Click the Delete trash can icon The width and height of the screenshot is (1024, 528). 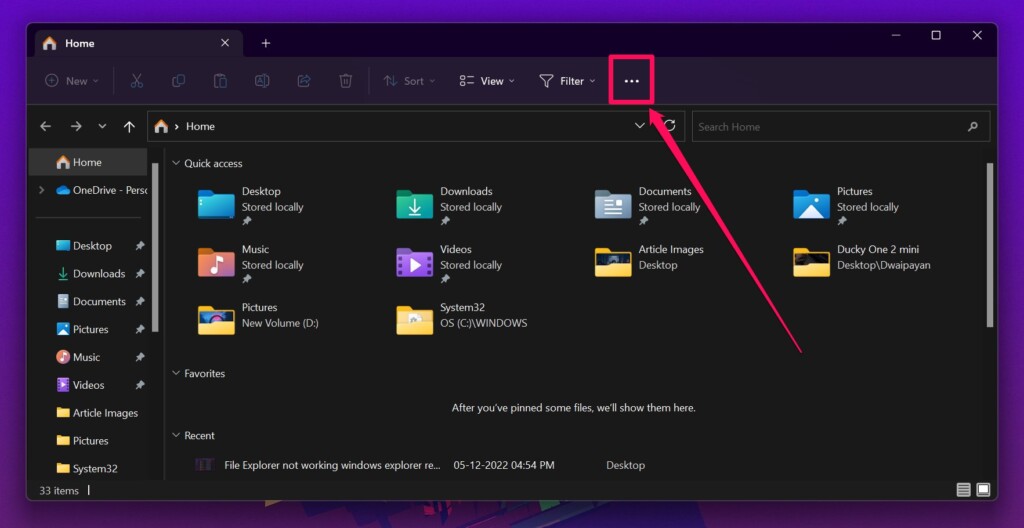pos(345,81)
